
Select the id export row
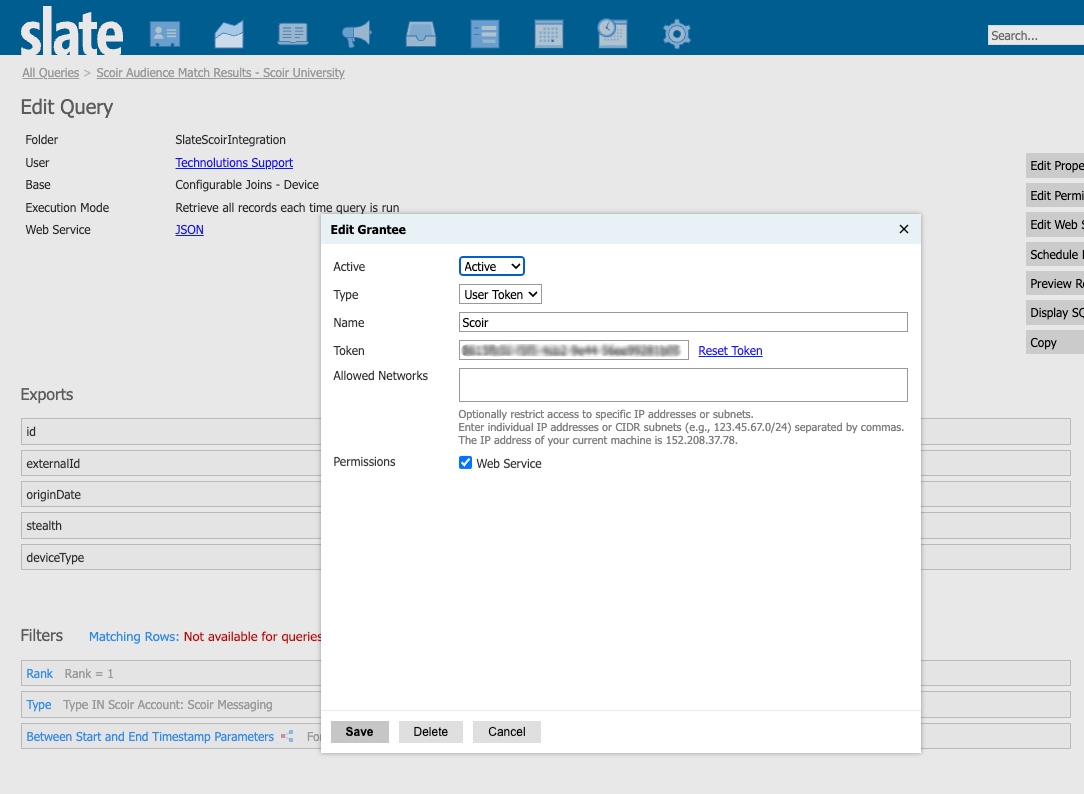171,431
